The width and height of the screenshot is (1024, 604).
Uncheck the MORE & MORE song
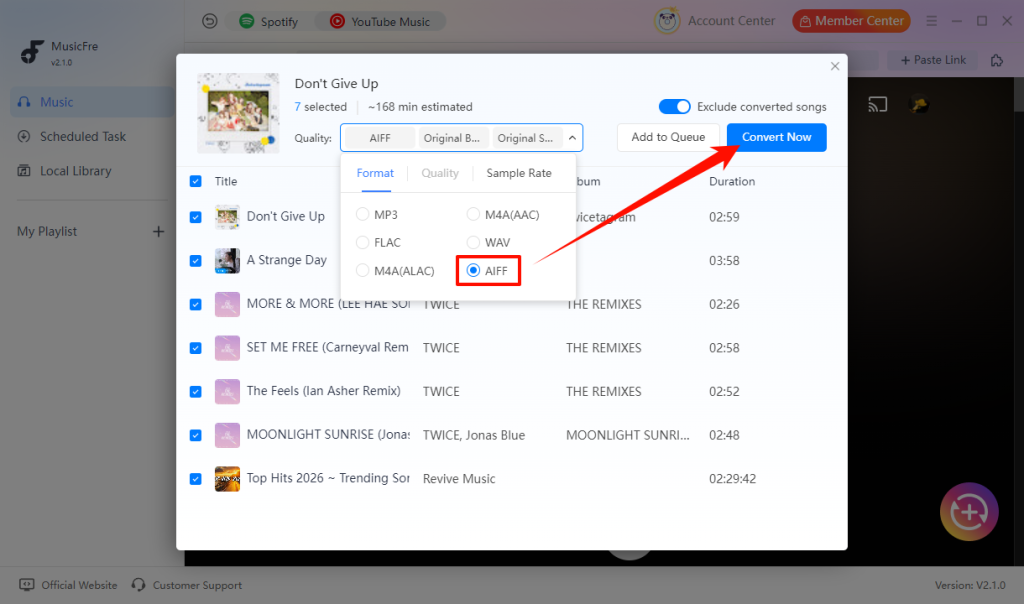click(195, 304)
